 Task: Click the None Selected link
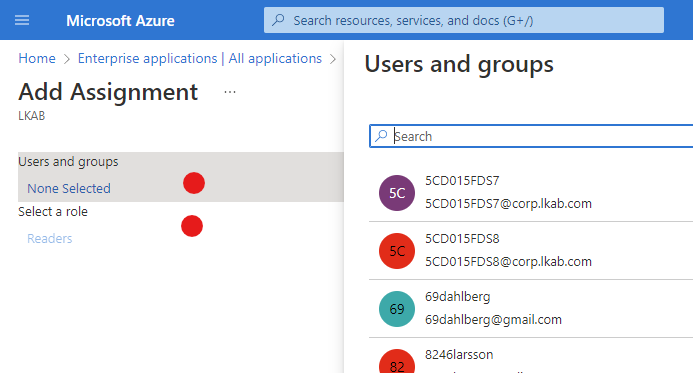(69, 188)
